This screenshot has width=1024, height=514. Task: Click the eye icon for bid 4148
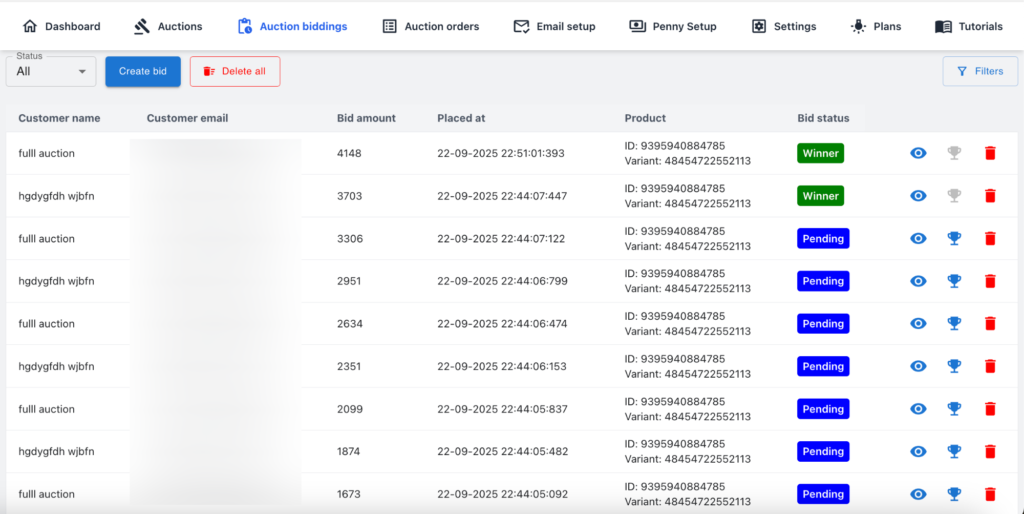click(918, 153)
